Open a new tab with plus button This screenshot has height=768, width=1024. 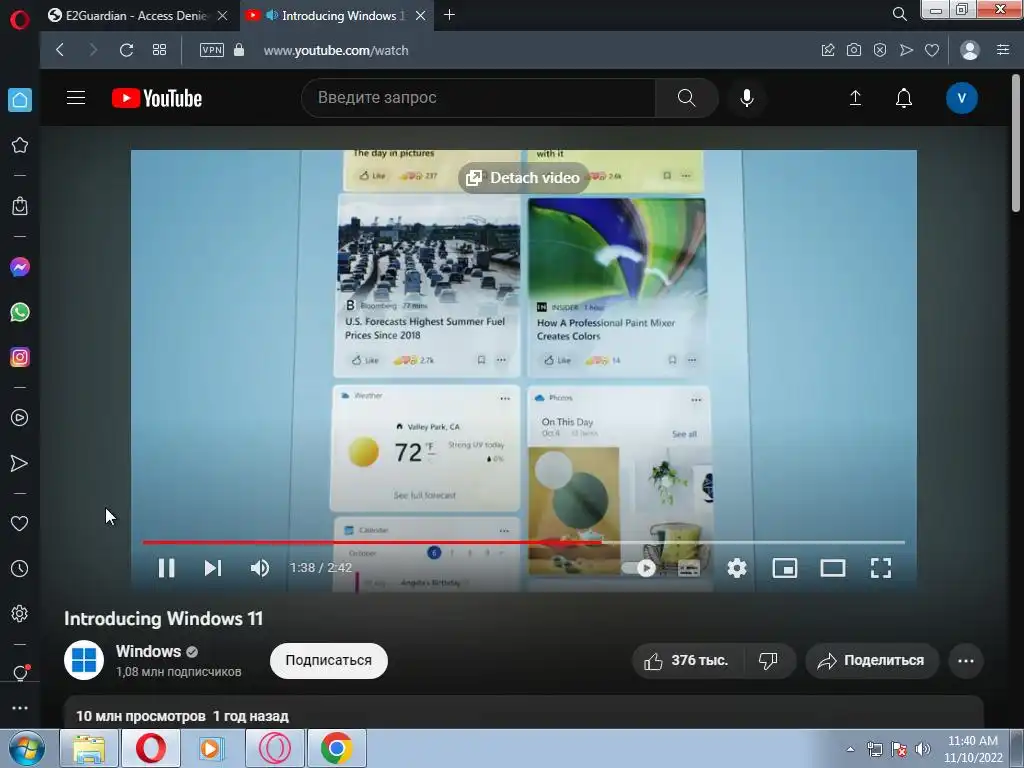pos(449,15)
